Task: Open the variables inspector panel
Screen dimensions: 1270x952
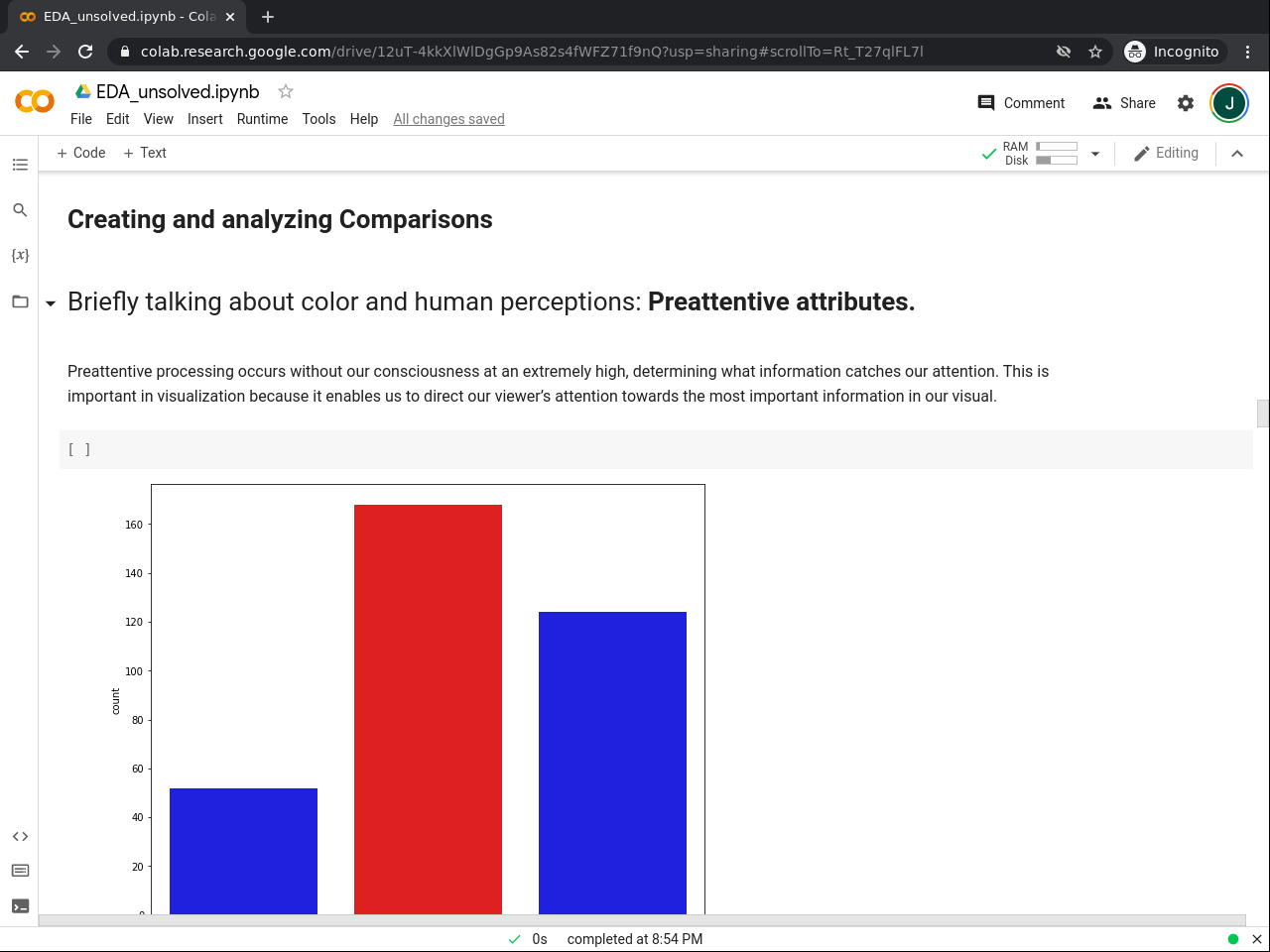Action: [20, 256]
